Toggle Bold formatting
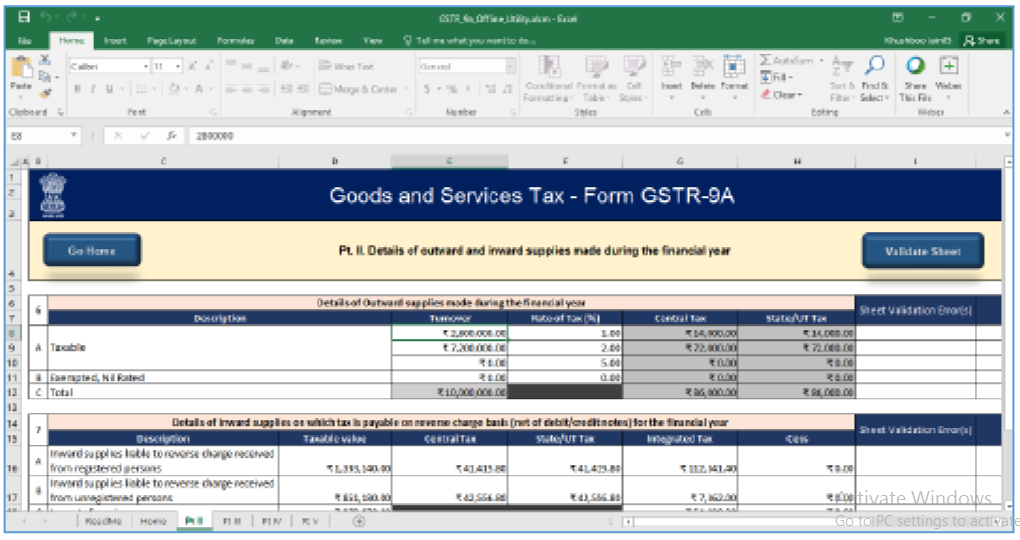Viewport: 1020px width, 540px height. coord(77,89)
